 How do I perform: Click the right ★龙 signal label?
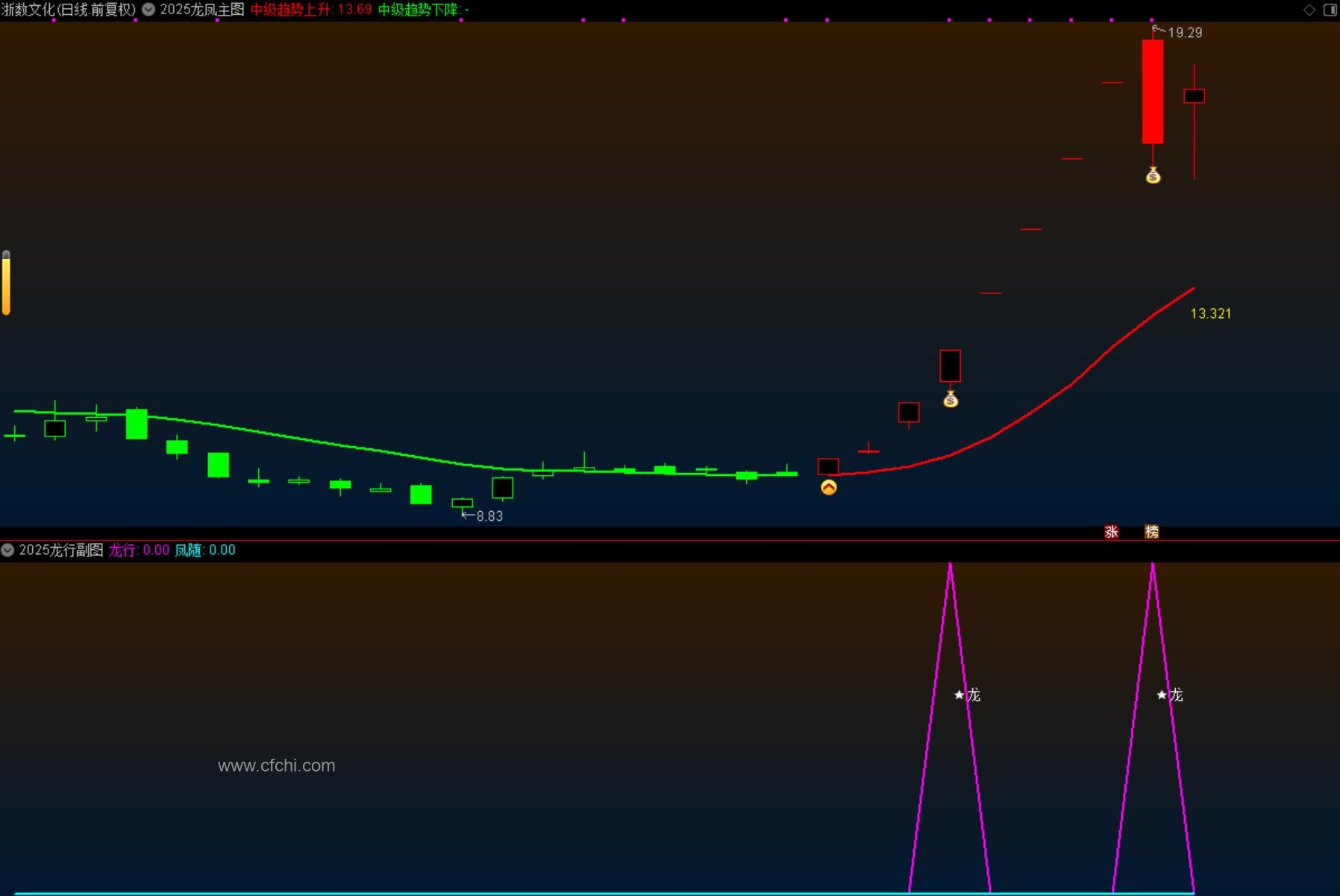(1170, 695)
